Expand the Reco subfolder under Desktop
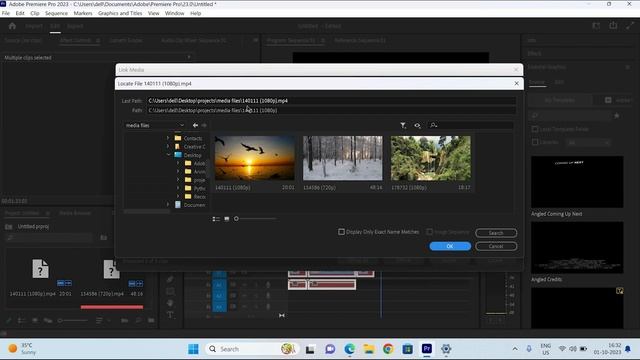 pos(178,197)
